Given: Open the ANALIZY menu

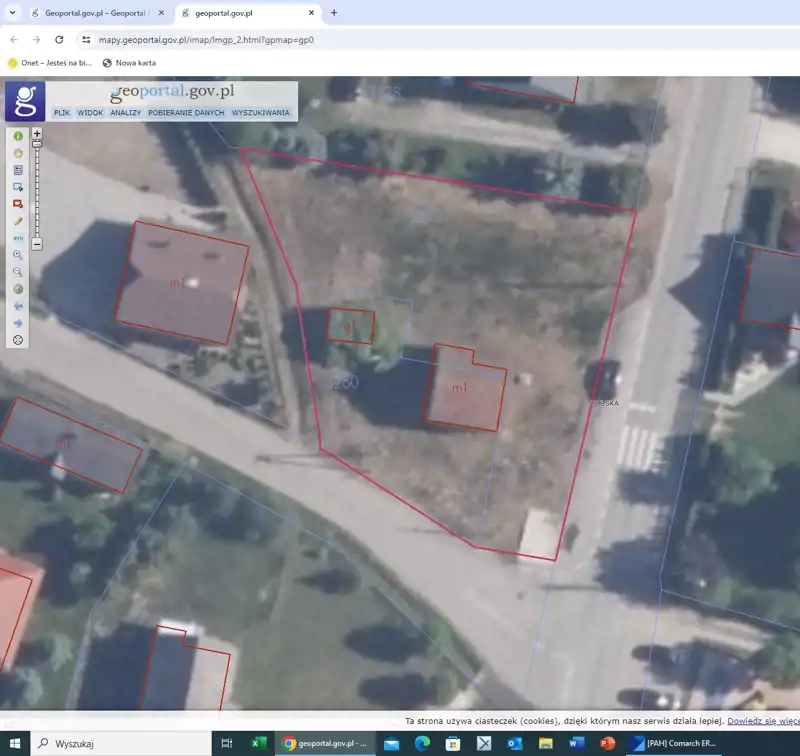Looking at the screenshot, I should pyautogui.click(x=126, y=113).
